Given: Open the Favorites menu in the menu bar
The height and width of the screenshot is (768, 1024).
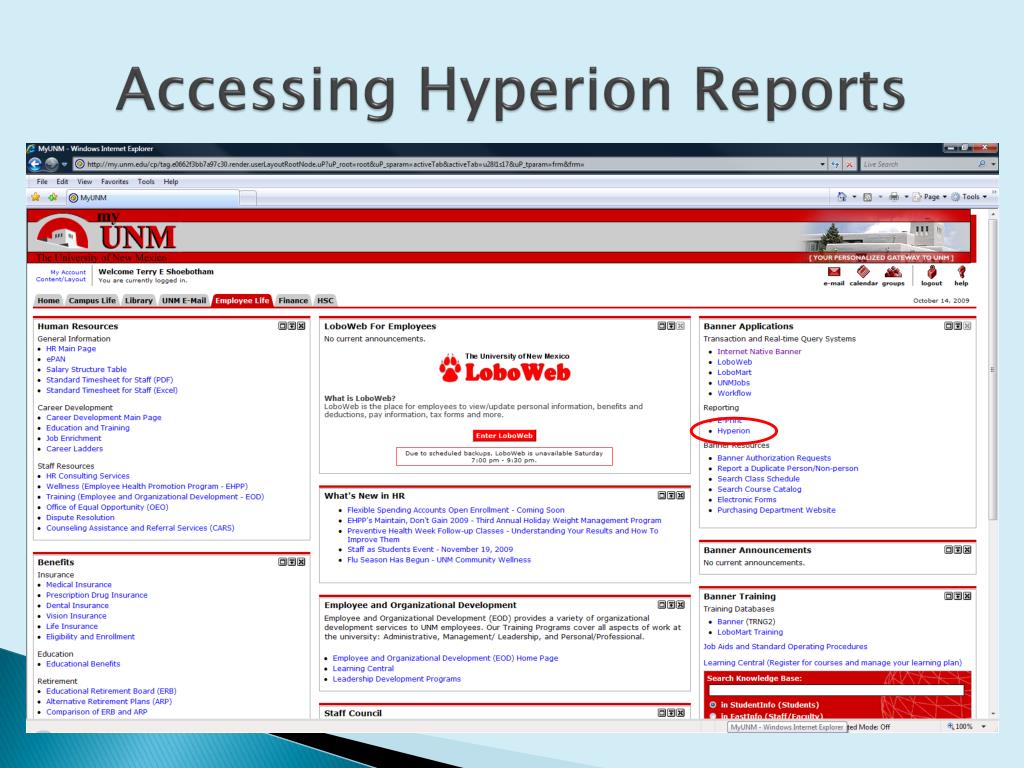Looking at the screenshot, I should click(115, 182).
